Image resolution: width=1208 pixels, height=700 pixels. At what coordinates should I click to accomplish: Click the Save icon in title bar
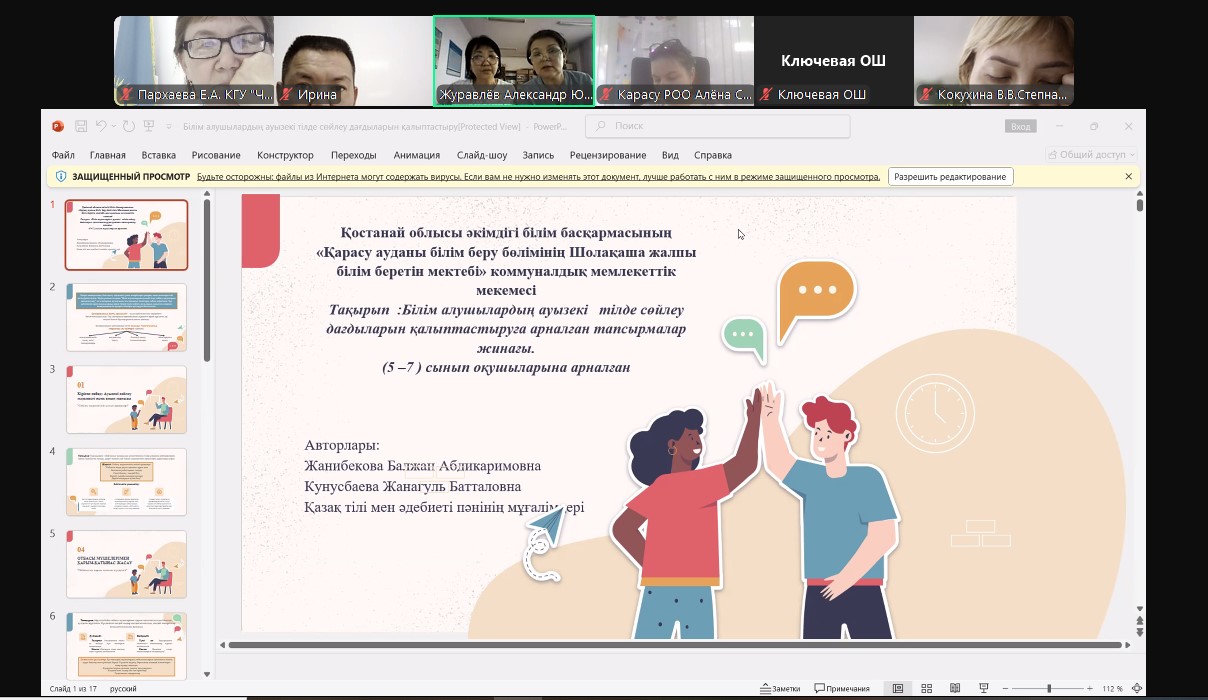[x=81, y=127]
